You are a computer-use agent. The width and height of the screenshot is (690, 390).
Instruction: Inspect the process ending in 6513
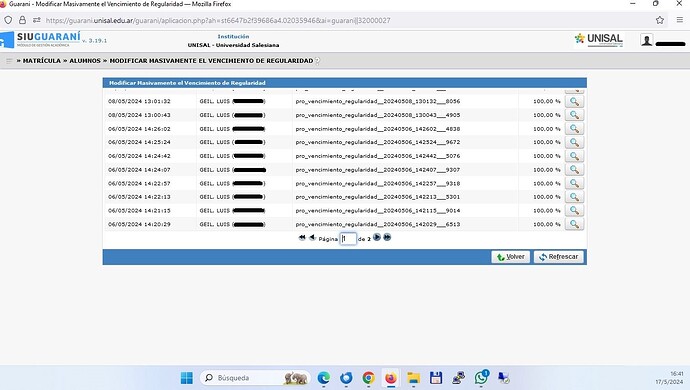574,224
